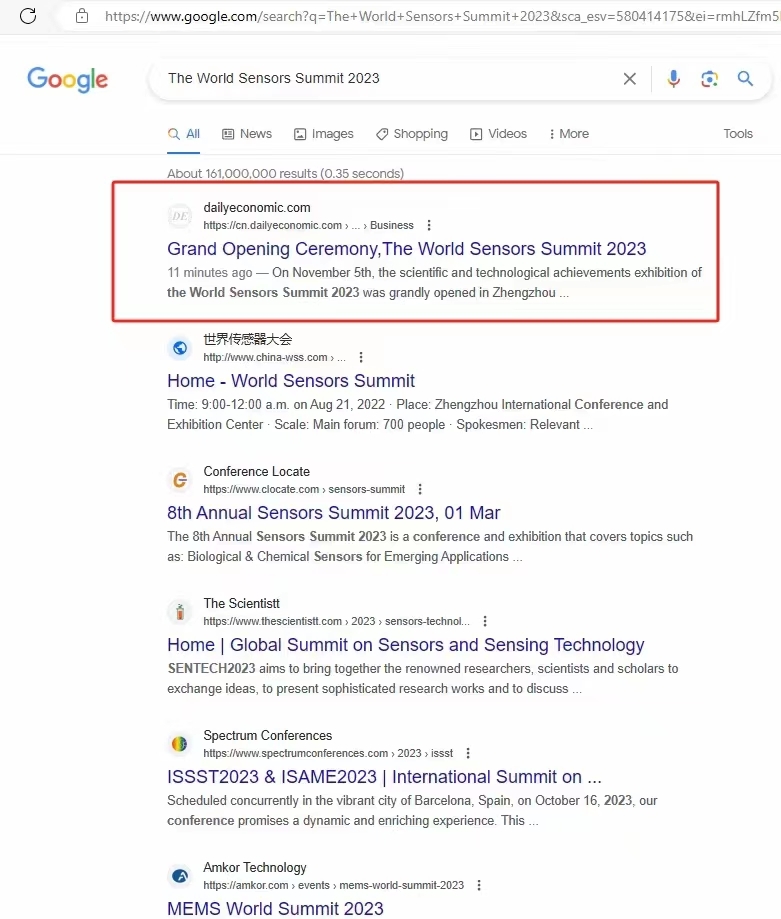
Task: Open Grand Opening Ceremony World Sensors Summit link
Action: tap(406, 249)
